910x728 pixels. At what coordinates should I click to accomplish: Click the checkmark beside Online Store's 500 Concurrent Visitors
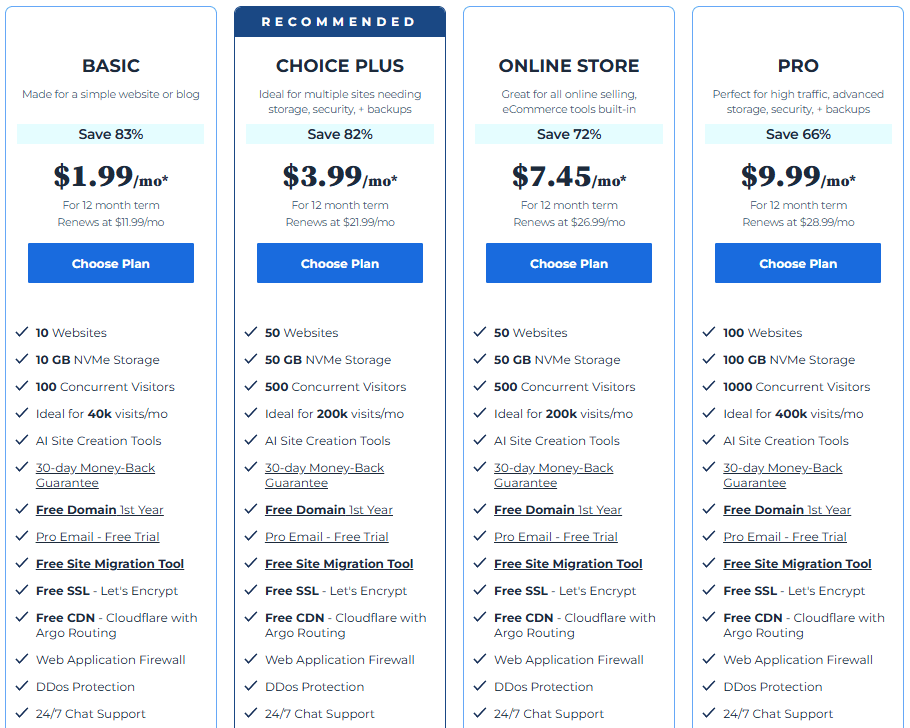(x=478, y=386)
